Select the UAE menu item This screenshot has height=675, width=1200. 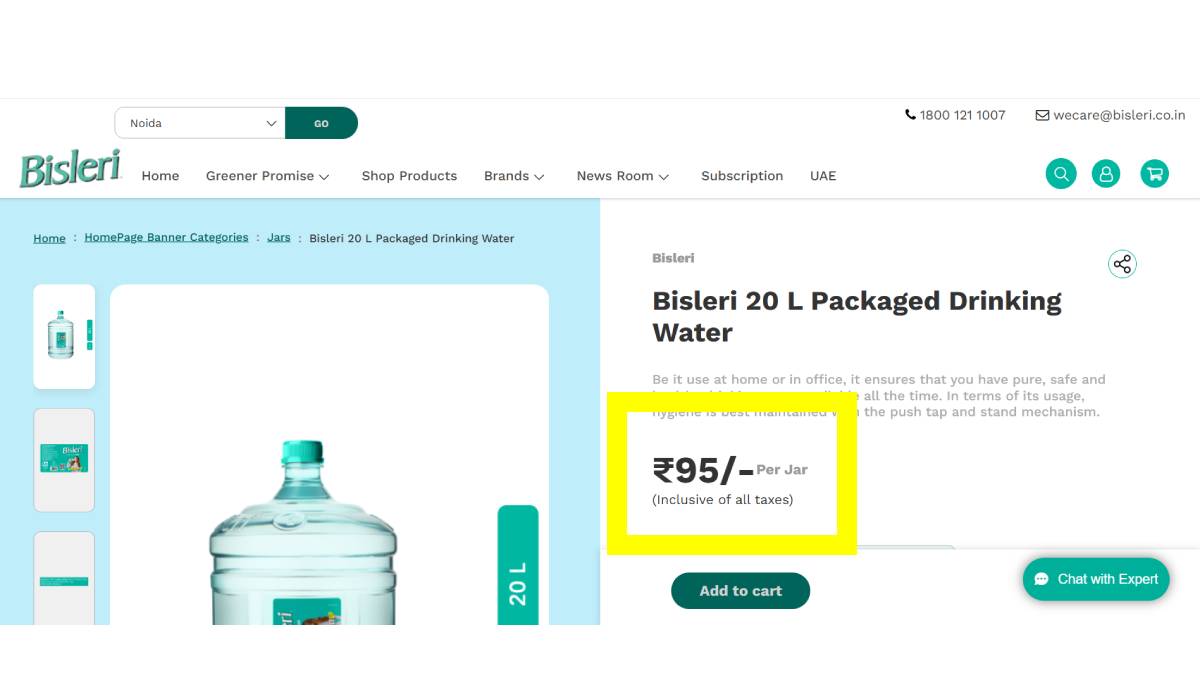coord(823,176)
